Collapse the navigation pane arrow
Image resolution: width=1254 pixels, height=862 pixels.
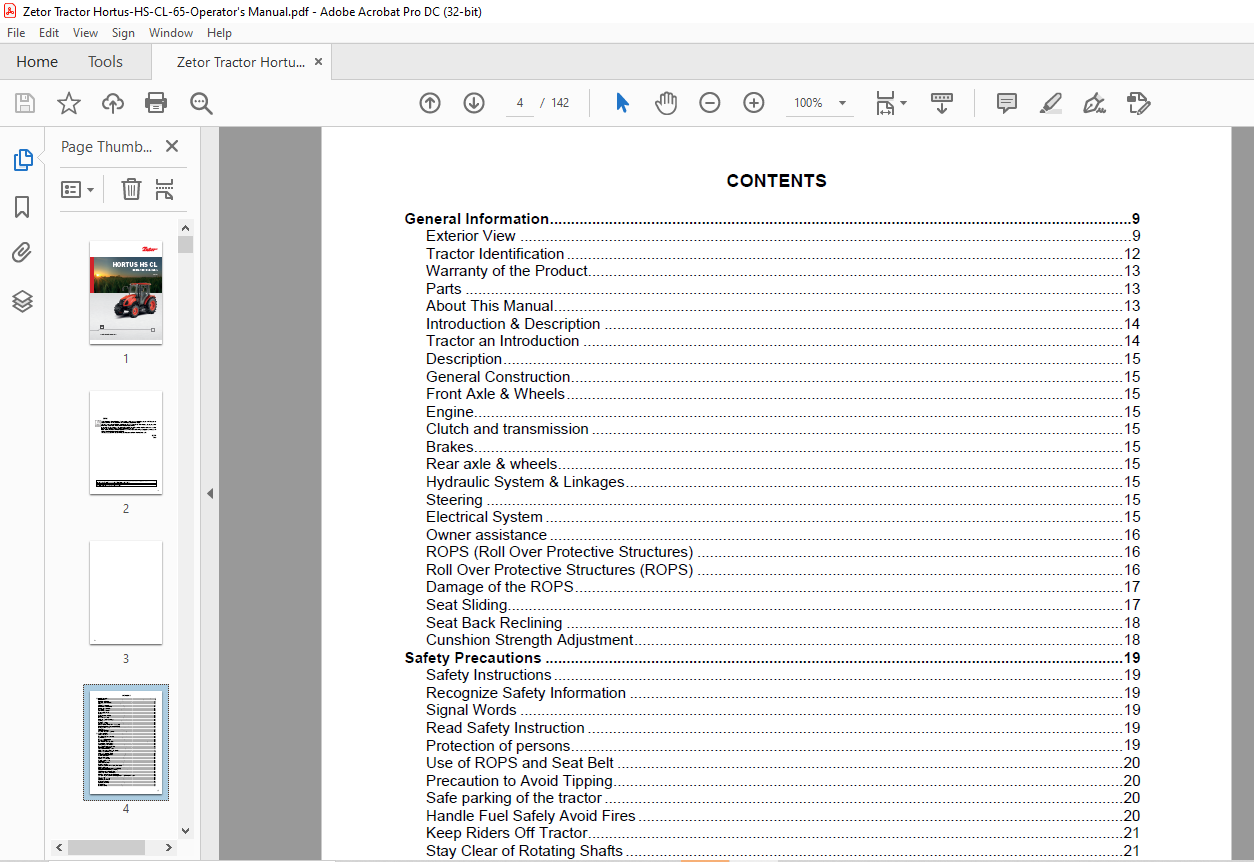[x=210, y=493]
